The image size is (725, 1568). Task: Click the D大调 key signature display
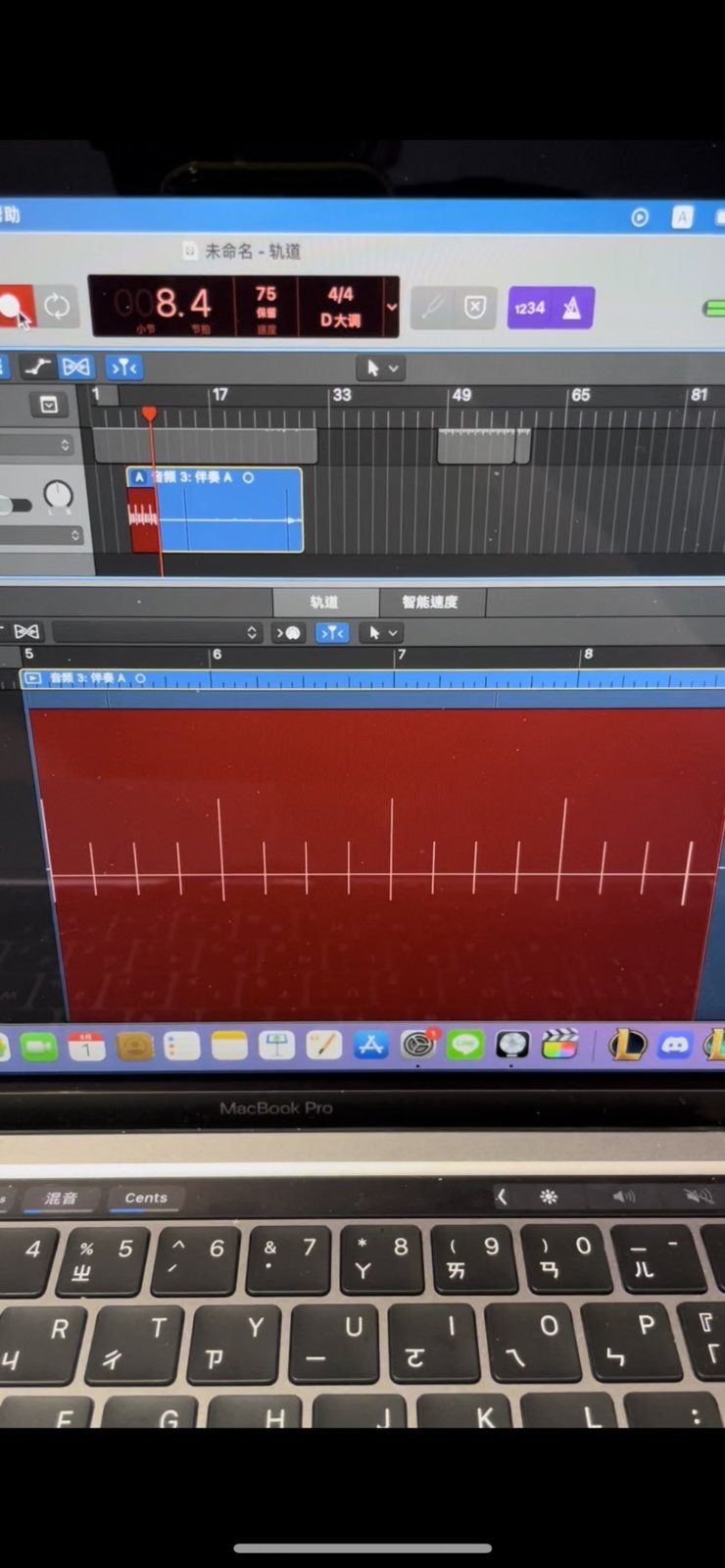[340, 320]
